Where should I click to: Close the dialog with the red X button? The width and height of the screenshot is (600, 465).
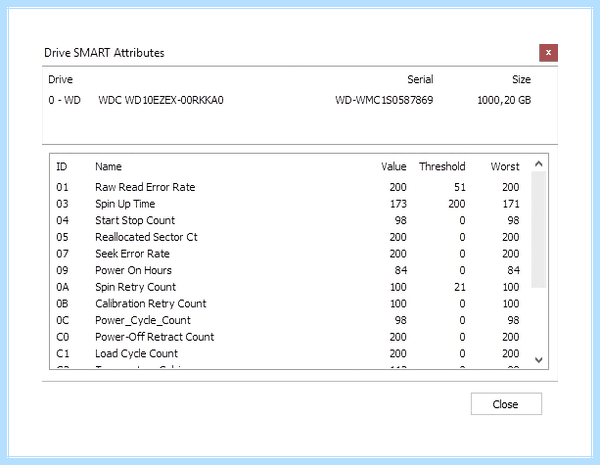coord(548,53)
